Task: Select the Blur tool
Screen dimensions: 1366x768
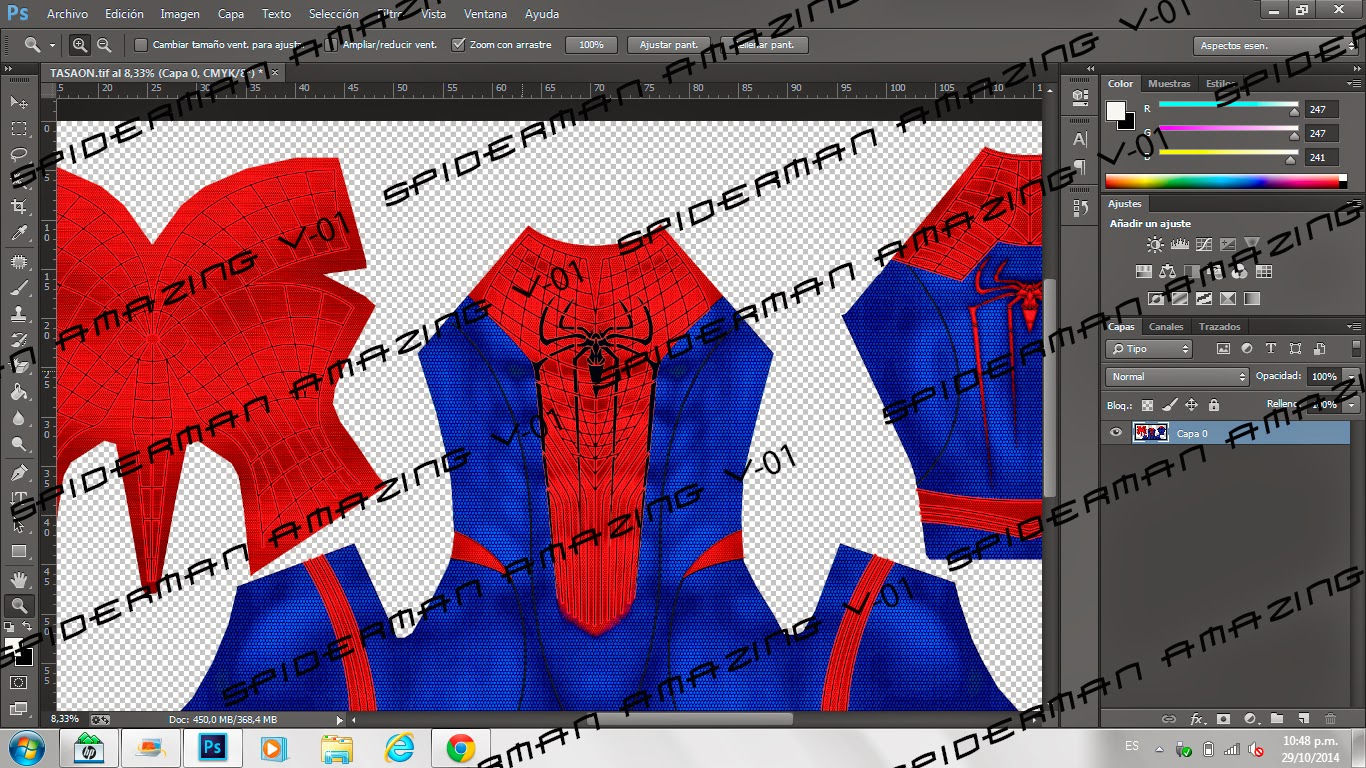Action: click(x=19, y=419)
